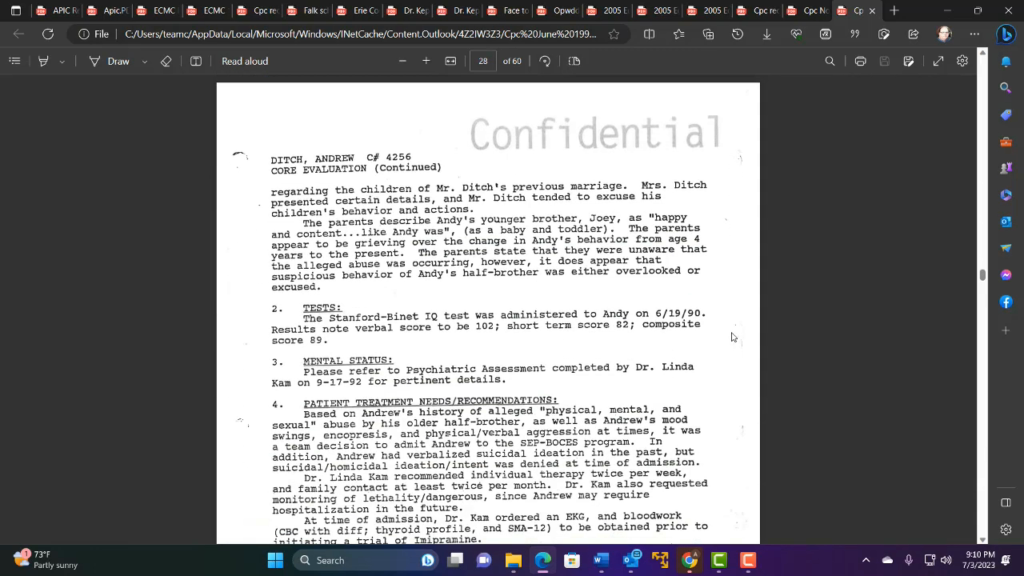The width and height of the screenshot is (1024, 576).
Task: Open Windows Start menu
Action: tap(275, 560)
